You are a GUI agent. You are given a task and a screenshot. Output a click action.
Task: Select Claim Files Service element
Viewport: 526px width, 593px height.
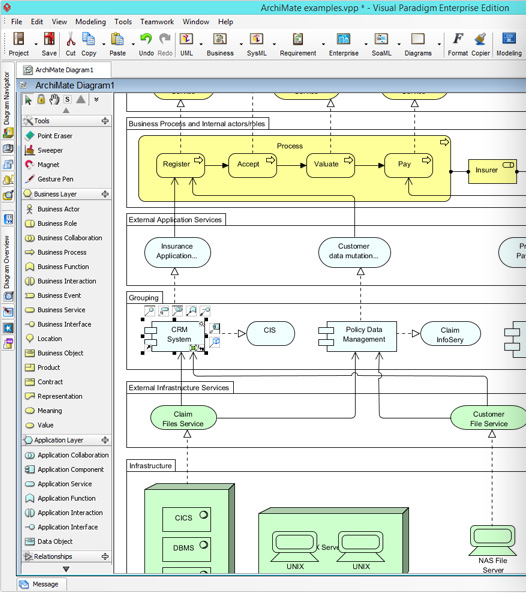coord(183,418)
